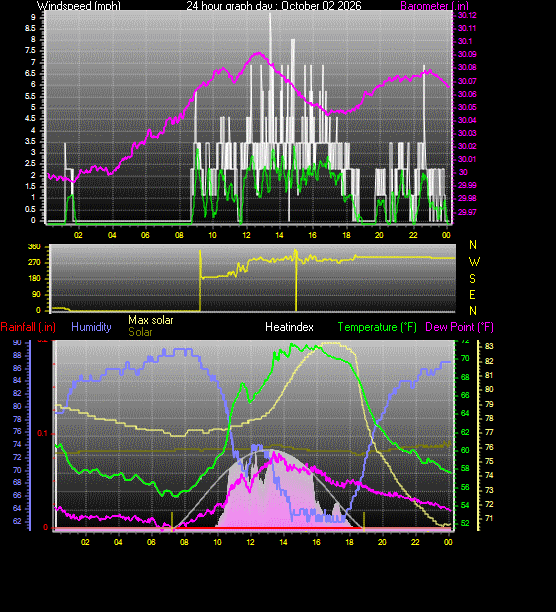Click the 62 humidity scale value
Viewport: 556px width, 612px height.
coord(17,521)
